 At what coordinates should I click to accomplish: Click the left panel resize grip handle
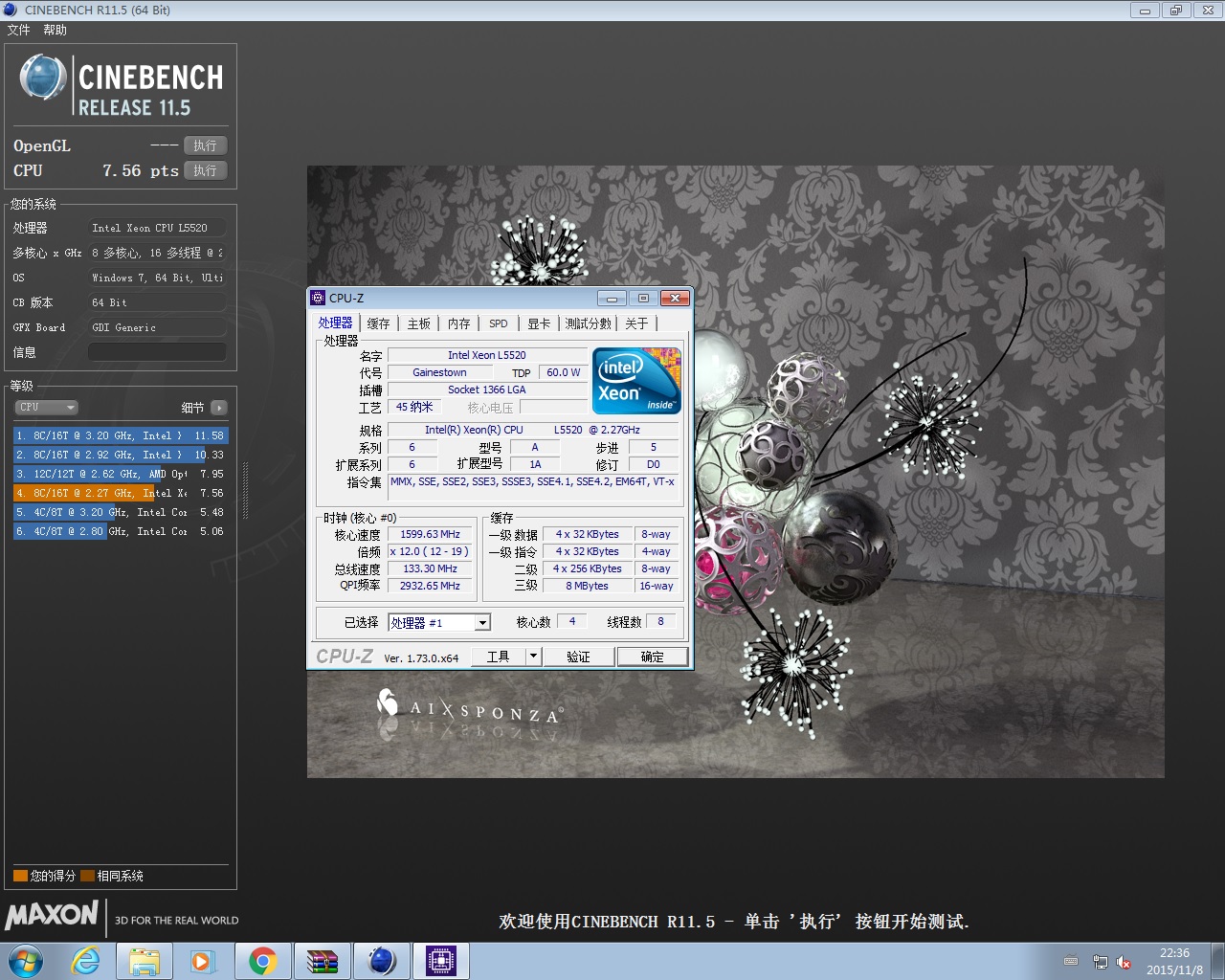tap(246, 491)
